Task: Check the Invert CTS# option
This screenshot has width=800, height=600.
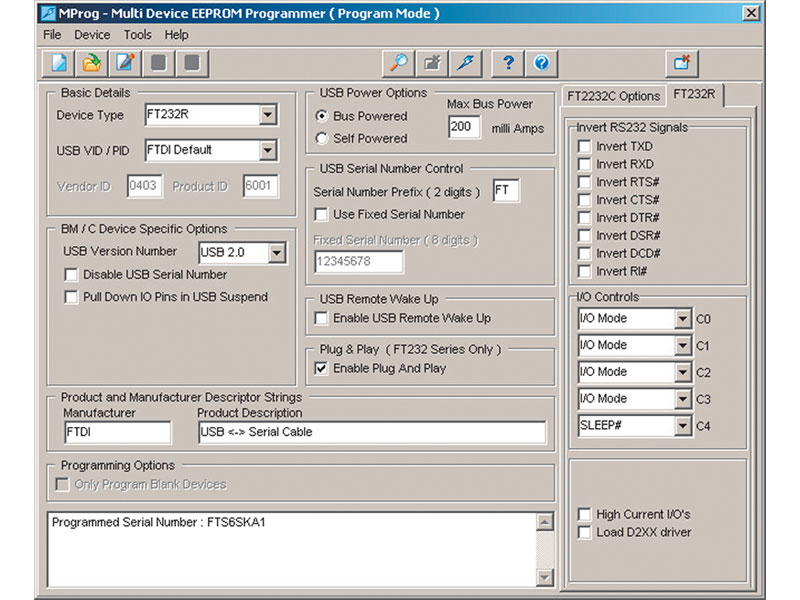Action: tap(584, 200)
